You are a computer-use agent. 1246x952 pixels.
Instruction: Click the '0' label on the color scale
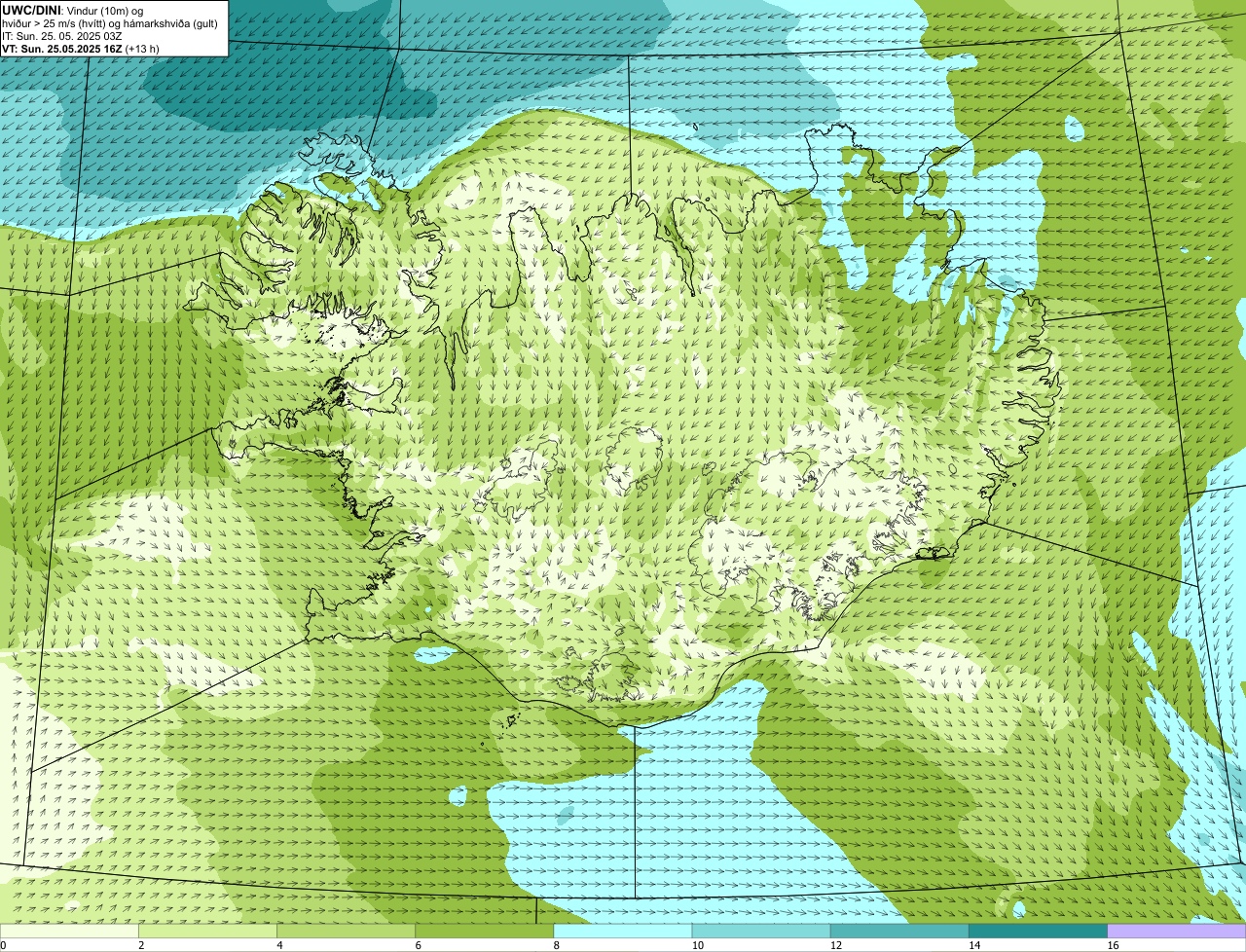point(3,945)
